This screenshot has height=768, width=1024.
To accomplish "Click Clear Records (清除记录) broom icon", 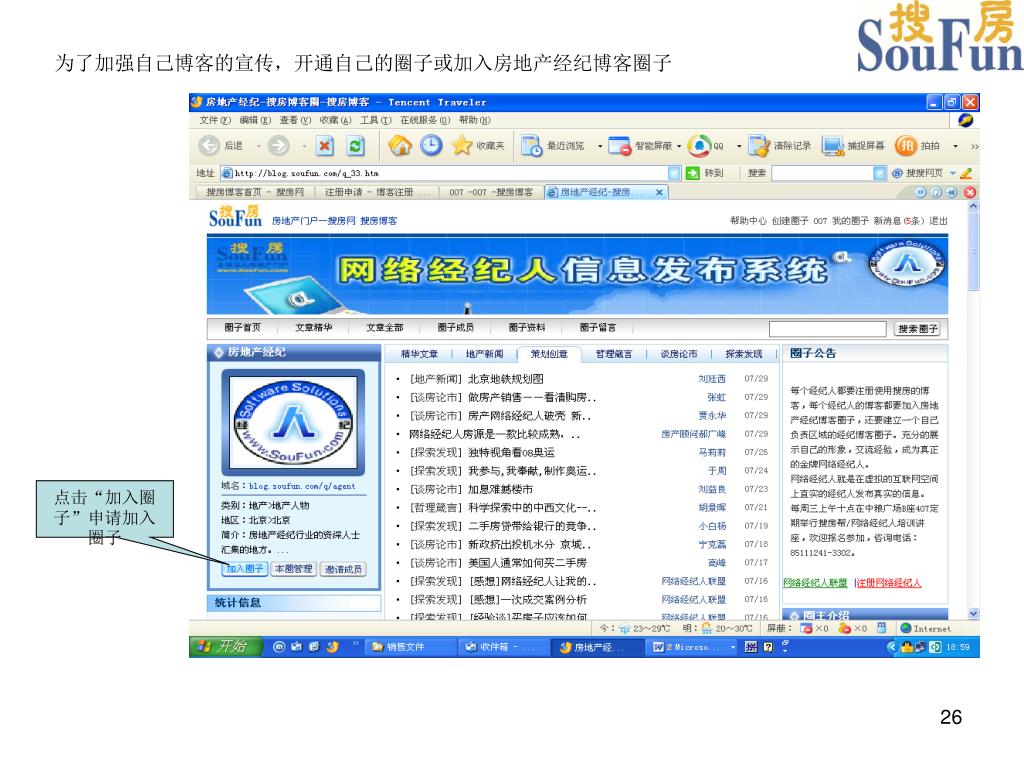I will click(760, 146).
